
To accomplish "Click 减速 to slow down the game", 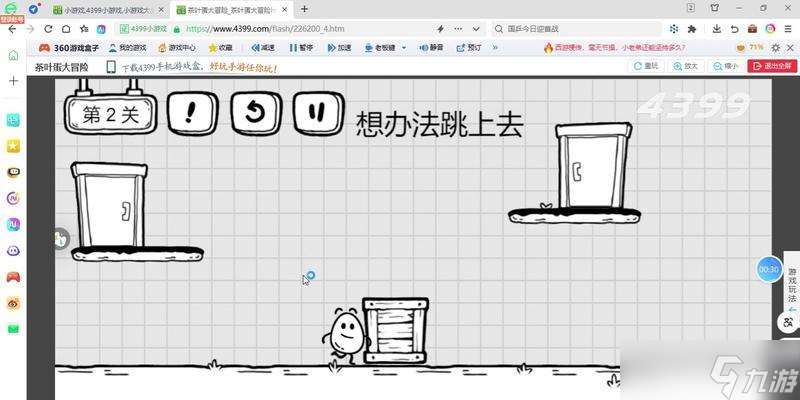I will [x=263, y=47].
